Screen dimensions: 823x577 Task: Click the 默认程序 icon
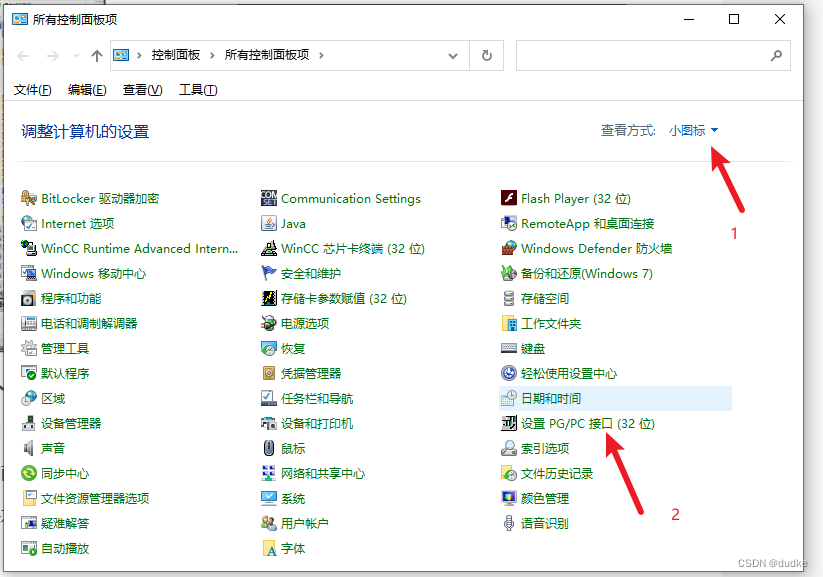pyautogui.click(x=28, y=373)
